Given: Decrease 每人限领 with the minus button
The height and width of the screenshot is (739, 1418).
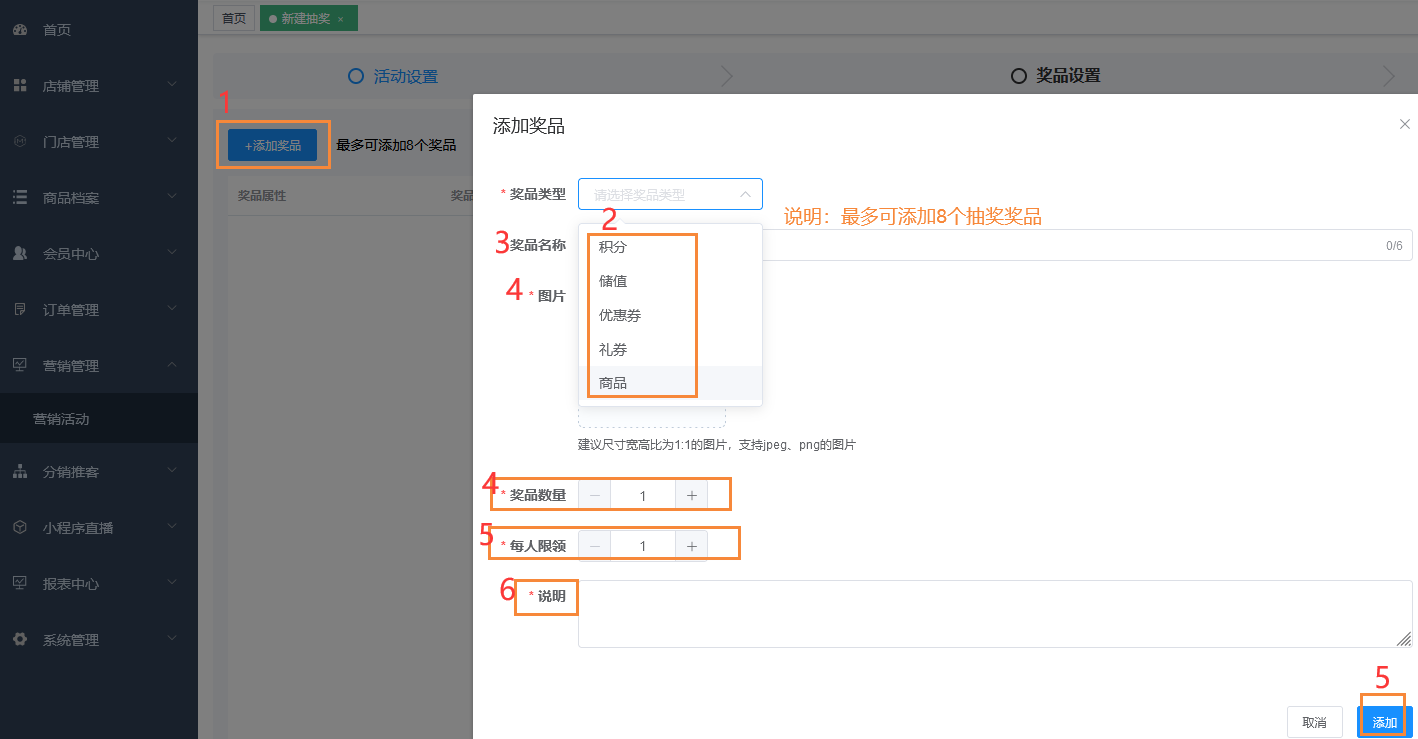Looking at the screenshot, I should [x=595, y=546].
